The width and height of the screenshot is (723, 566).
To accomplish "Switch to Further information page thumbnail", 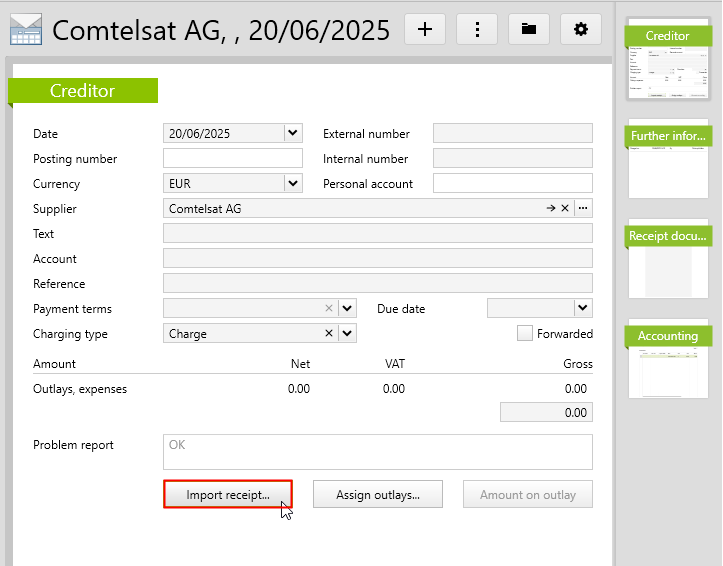I will click(668, 159).
